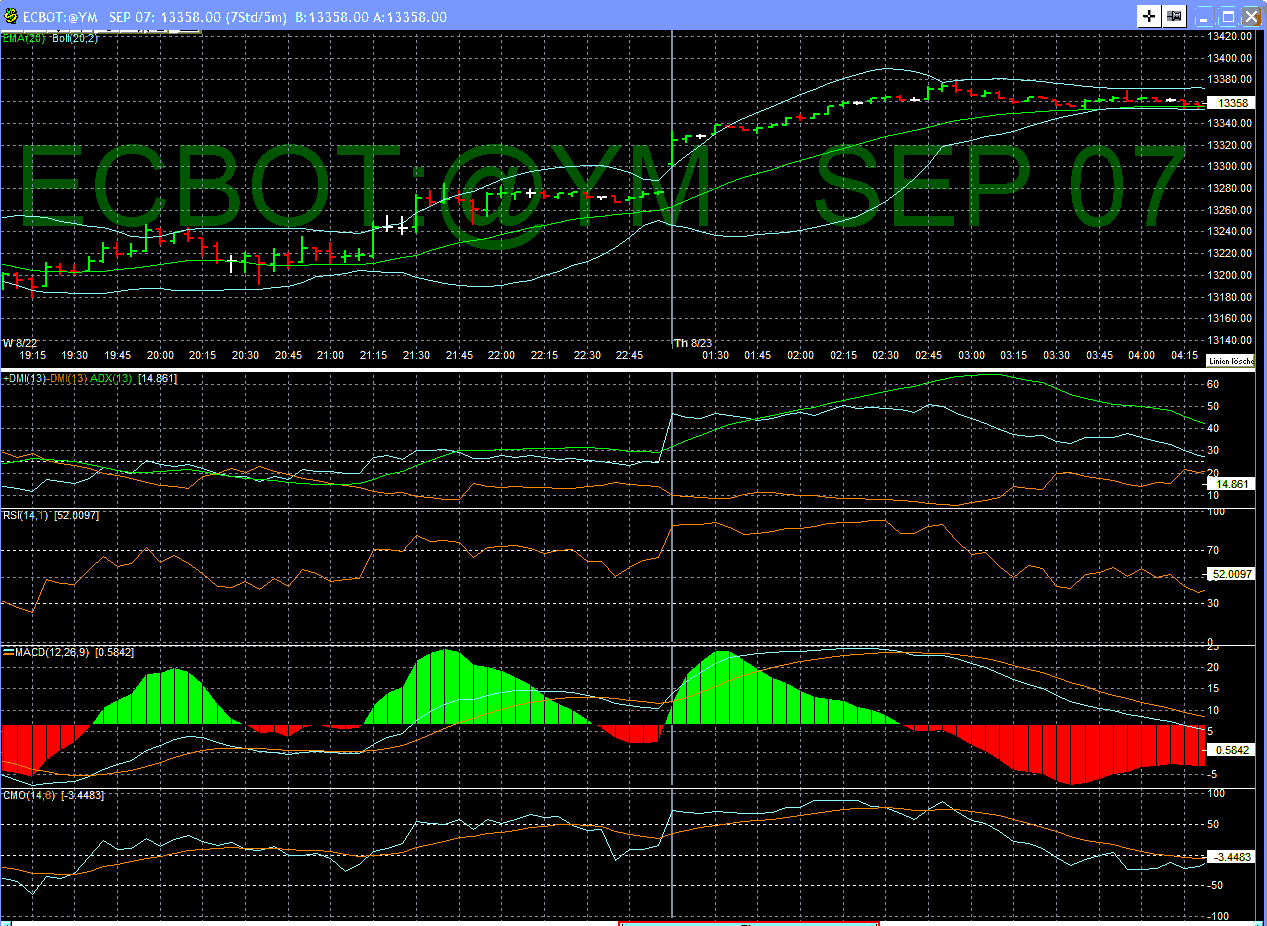Click the CMO value tag -3.4483
This screenshot has width=1267, height=926.
1230,857
